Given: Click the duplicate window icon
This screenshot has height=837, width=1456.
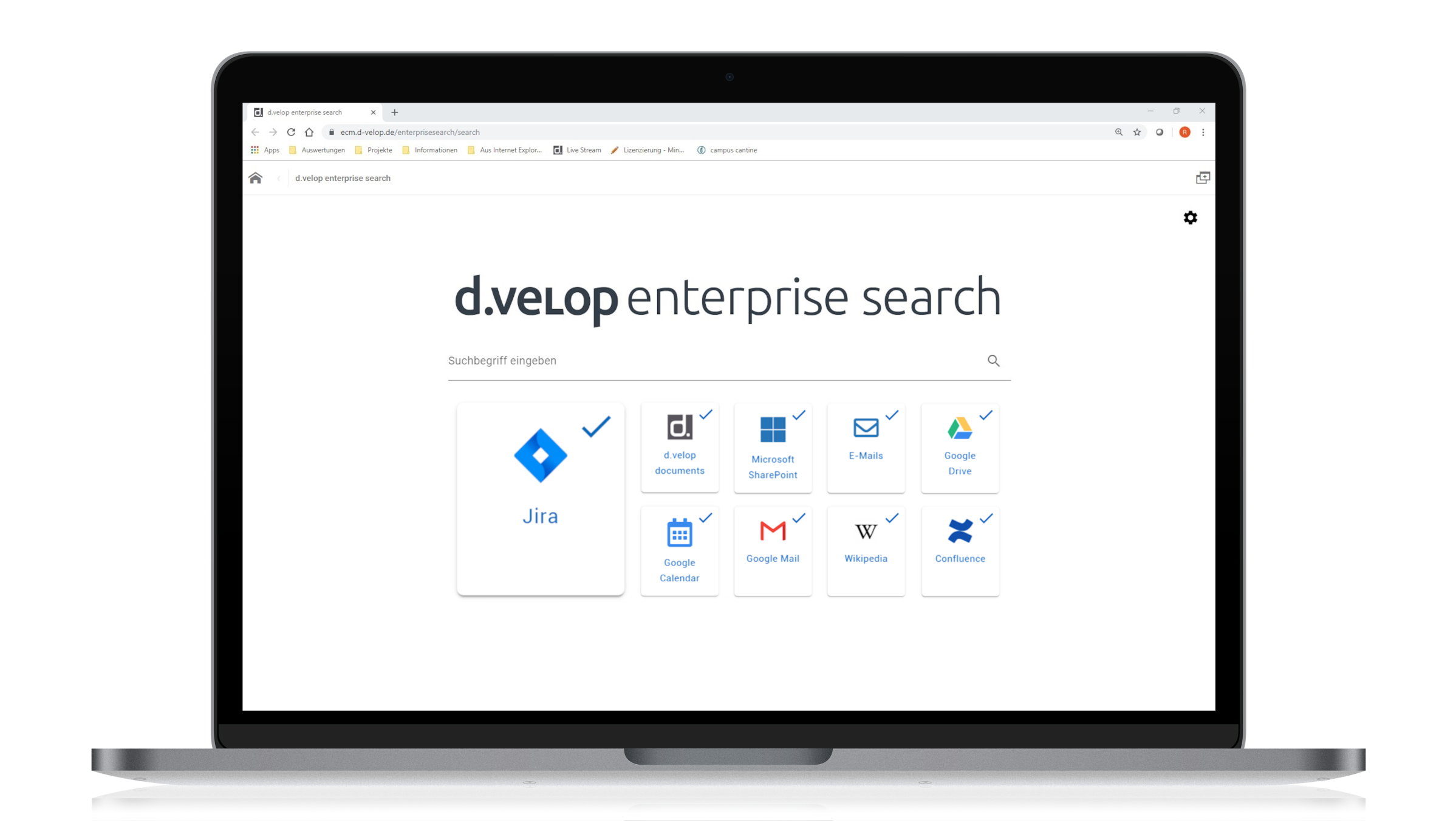Looking at the screenshot, I should pyautogui.click(x=1203, y=177).
